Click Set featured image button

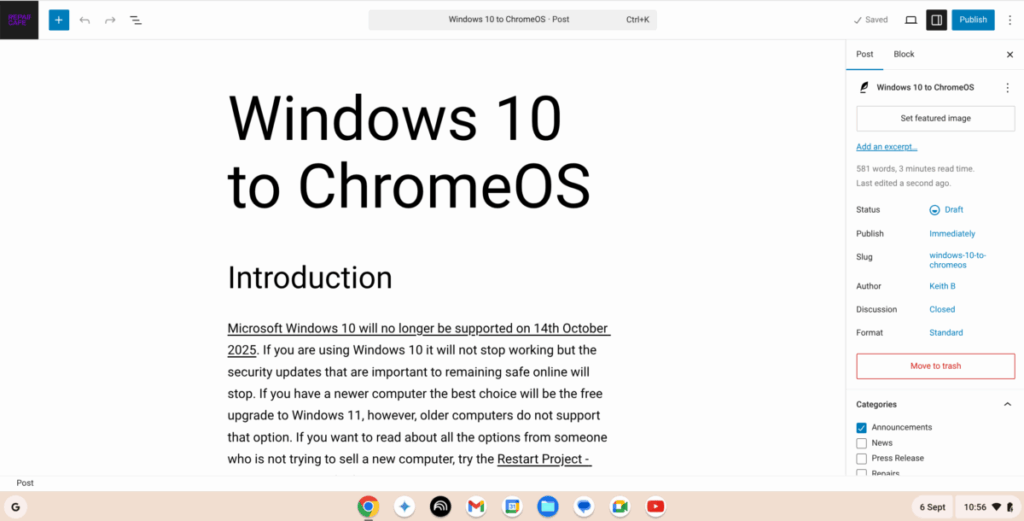click(x=935, y=118)
